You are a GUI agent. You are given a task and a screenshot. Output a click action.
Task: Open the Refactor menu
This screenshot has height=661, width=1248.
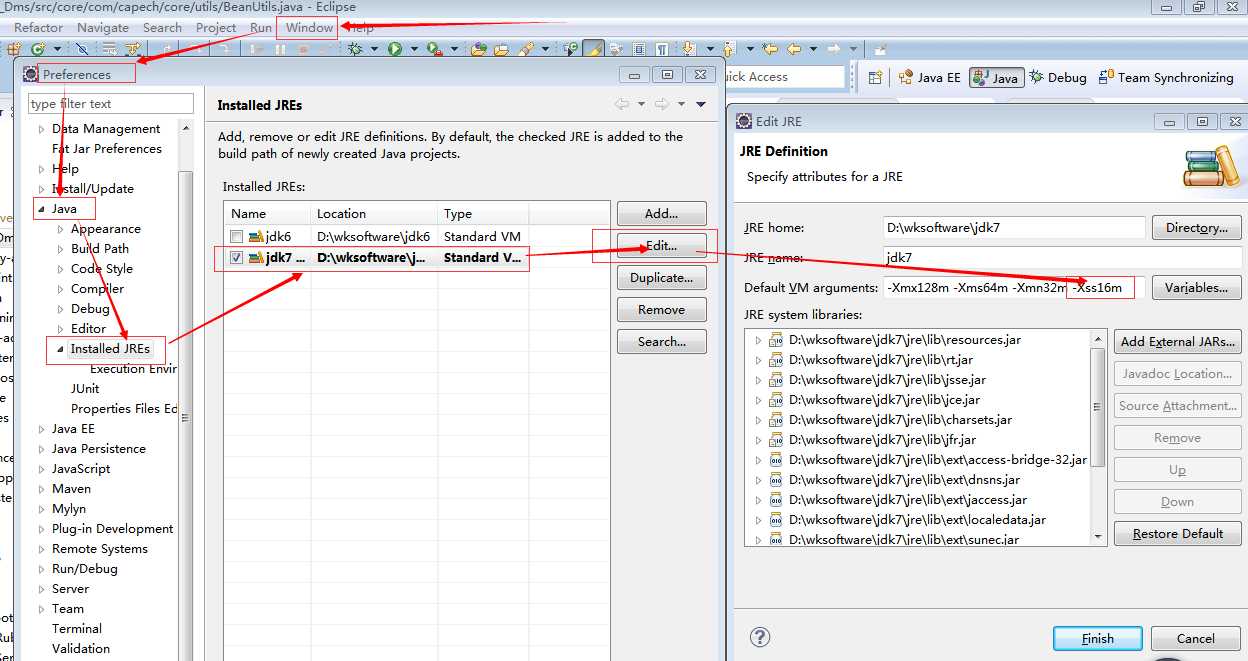coord(38,27)
